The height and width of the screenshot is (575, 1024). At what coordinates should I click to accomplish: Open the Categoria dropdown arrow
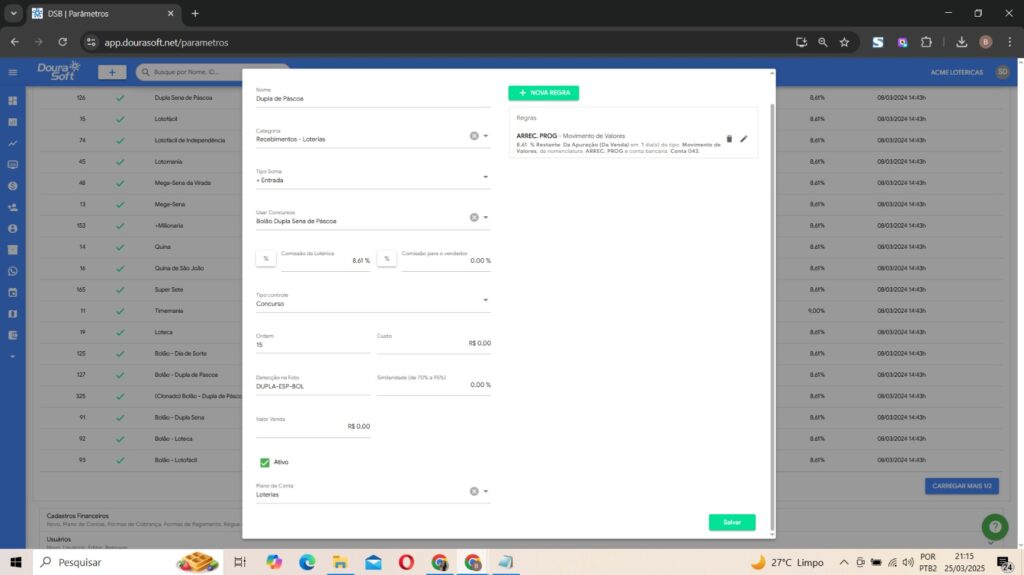click(x=486, y=136)
